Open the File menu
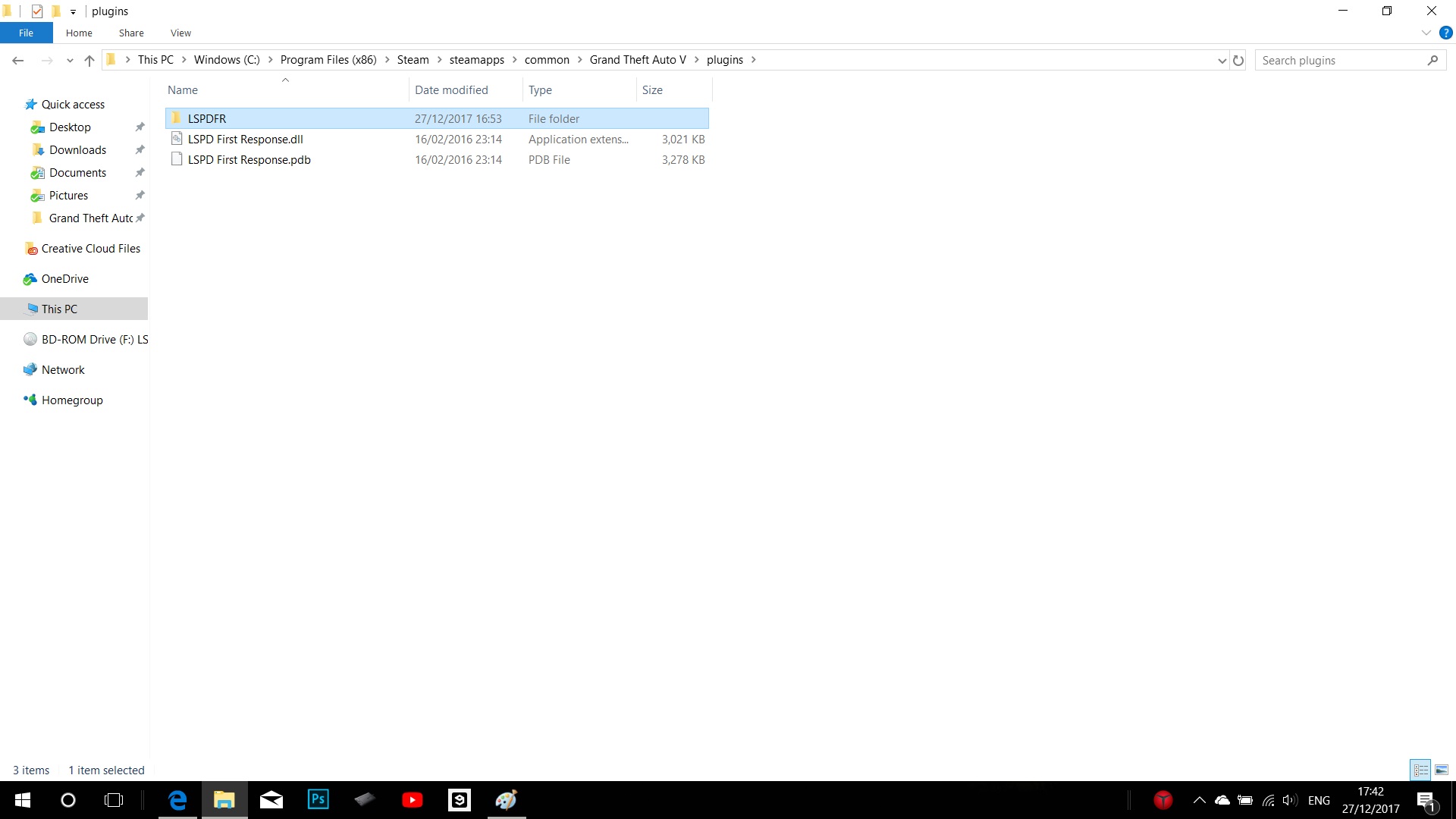This screenshot has height=819, width=1456. (x=26, y=33)
